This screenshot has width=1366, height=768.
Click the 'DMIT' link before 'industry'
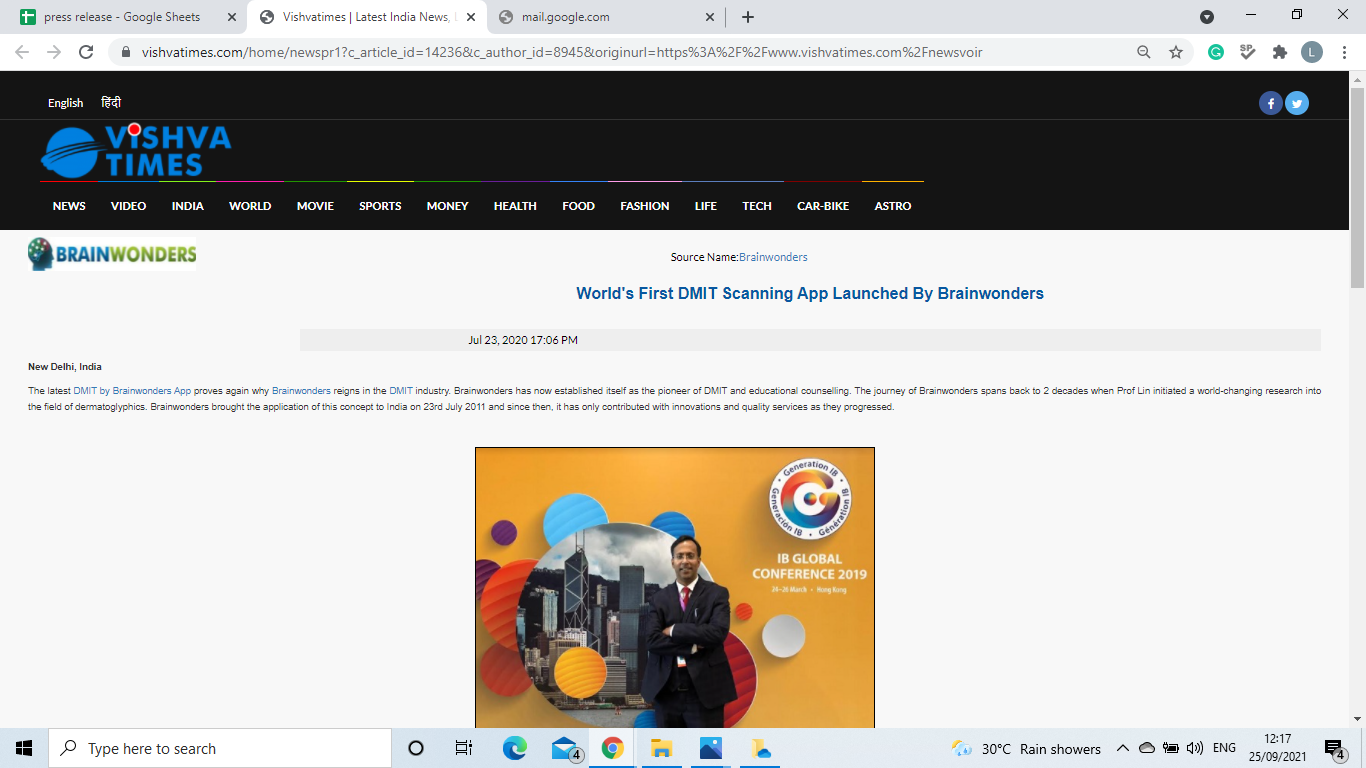(401, 391)
